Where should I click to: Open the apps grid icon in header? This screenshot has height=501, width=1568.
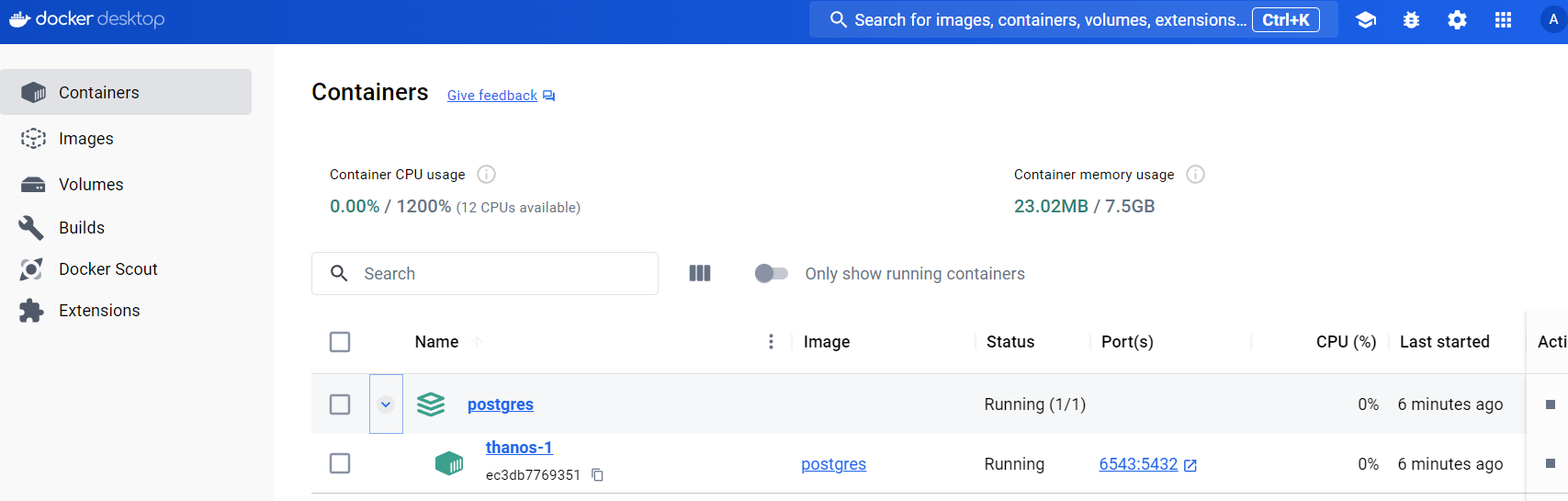pyautogui.click(x=1503, y=20)
